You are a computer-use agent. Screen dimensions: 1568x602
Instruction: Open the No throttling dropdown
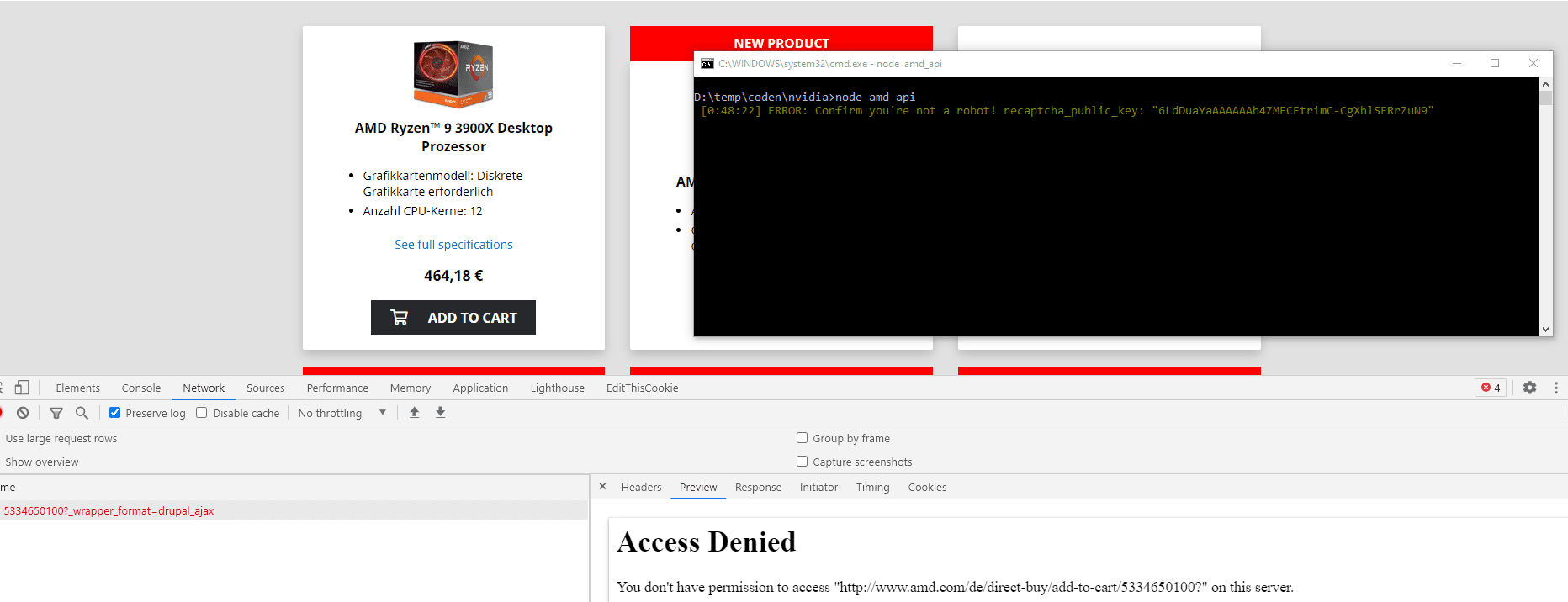342,413
